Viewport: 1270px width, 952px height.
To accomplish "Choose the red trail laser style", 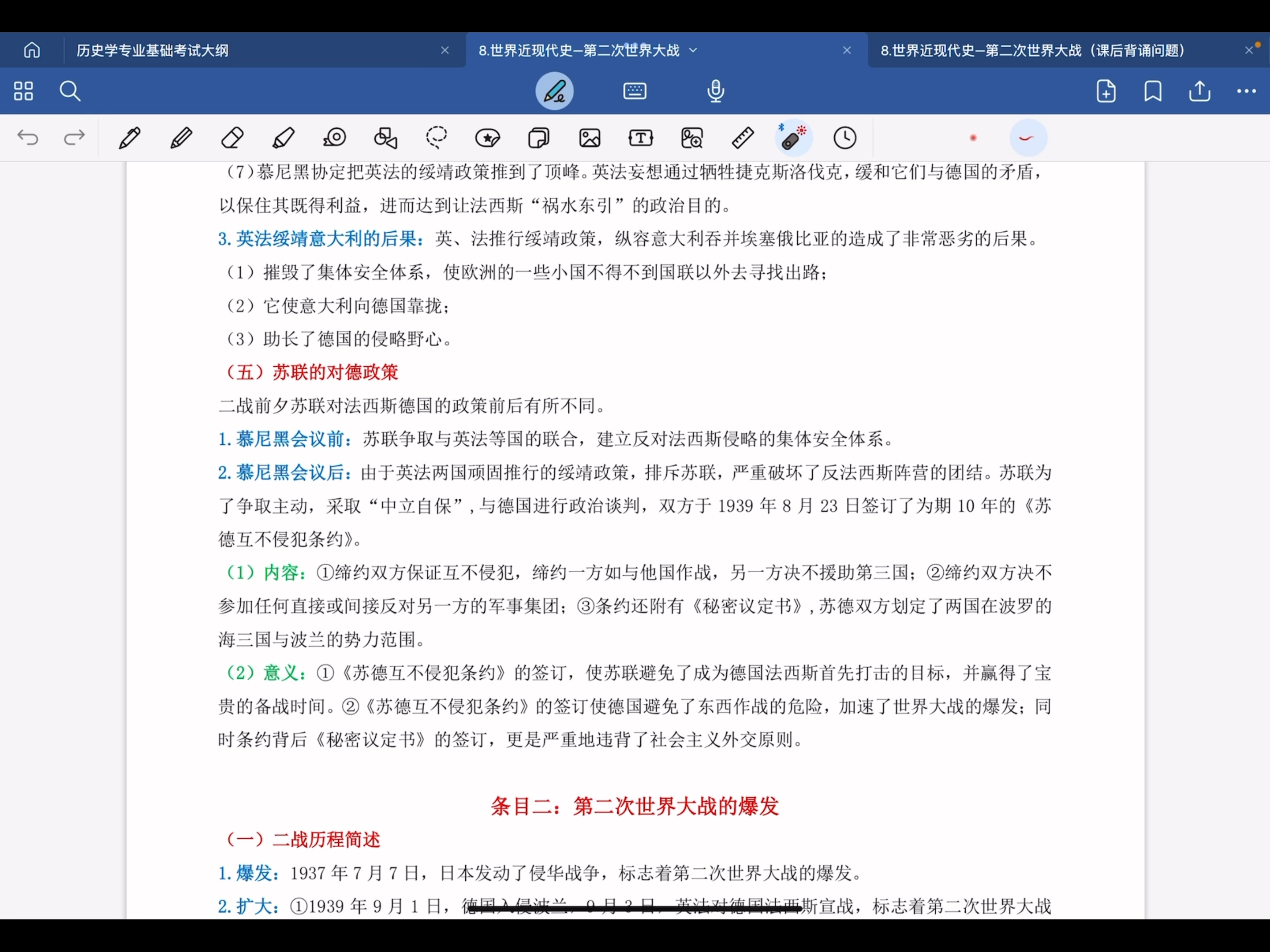I will tap(1028, 138).
